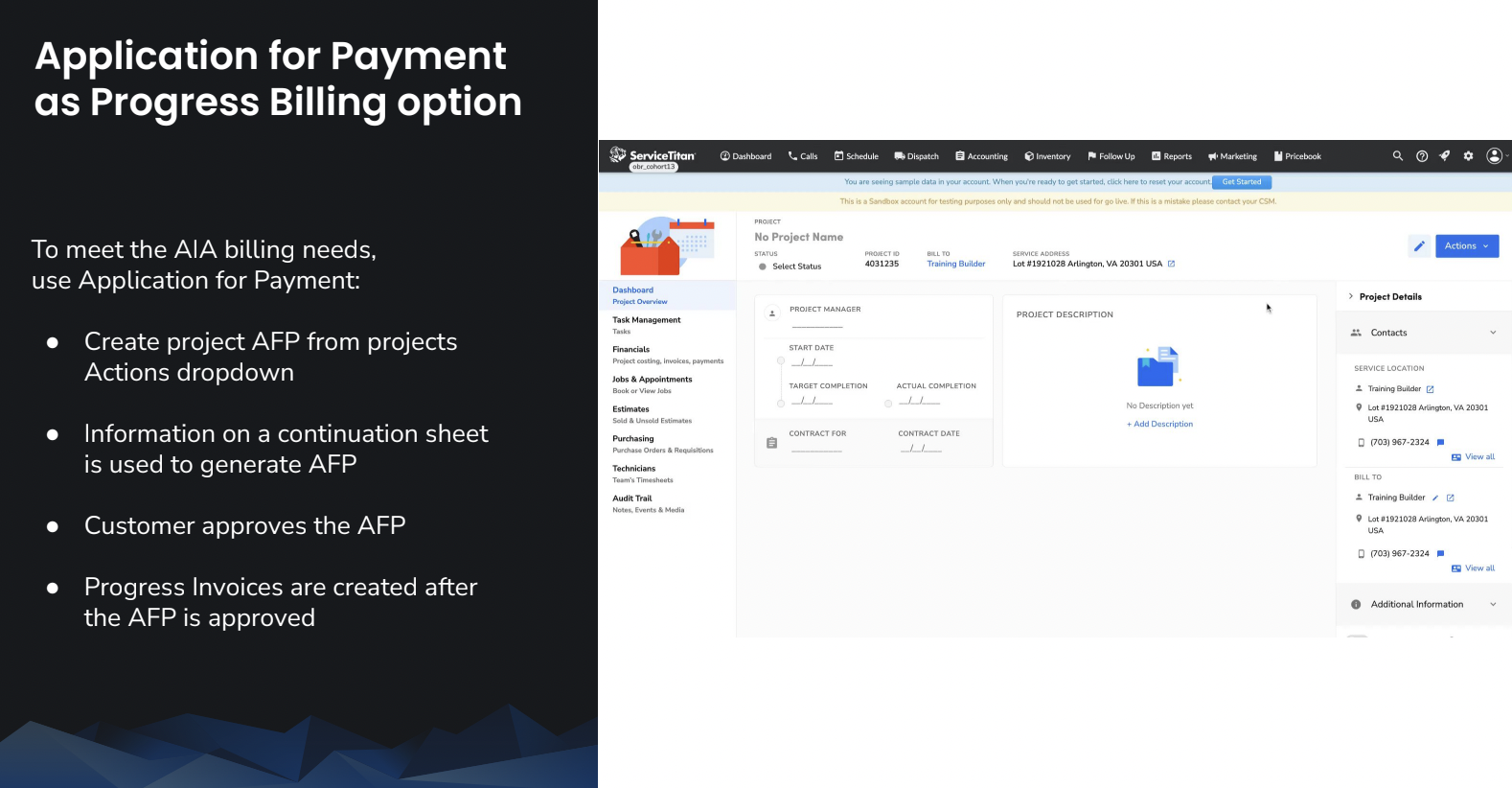Open bill-to Training Builder external link
This screenshot has width=1512, height=788.
click(x=1451, y=498)
